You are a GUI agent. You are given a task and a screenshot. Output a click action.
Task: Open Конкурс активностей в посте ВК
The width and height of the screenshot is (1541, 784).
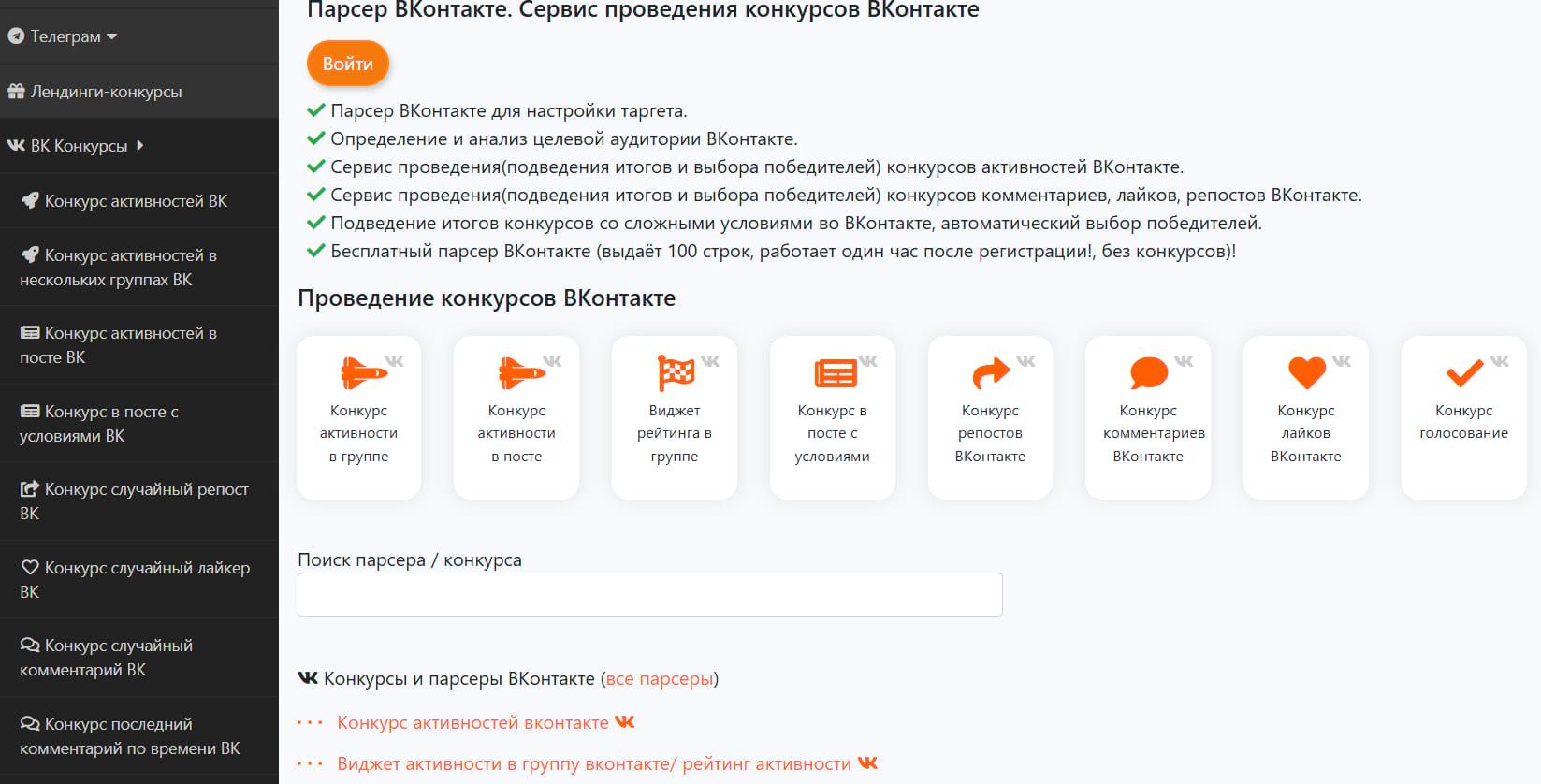tap(139, 345)
